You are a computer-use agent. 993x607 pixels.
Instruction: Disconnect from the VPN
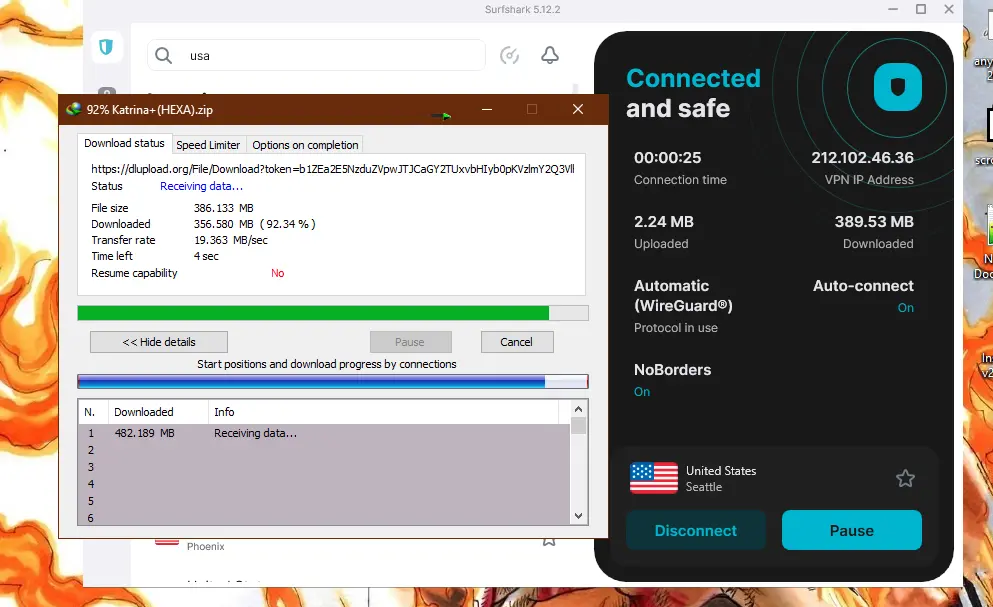pos(695,530)
